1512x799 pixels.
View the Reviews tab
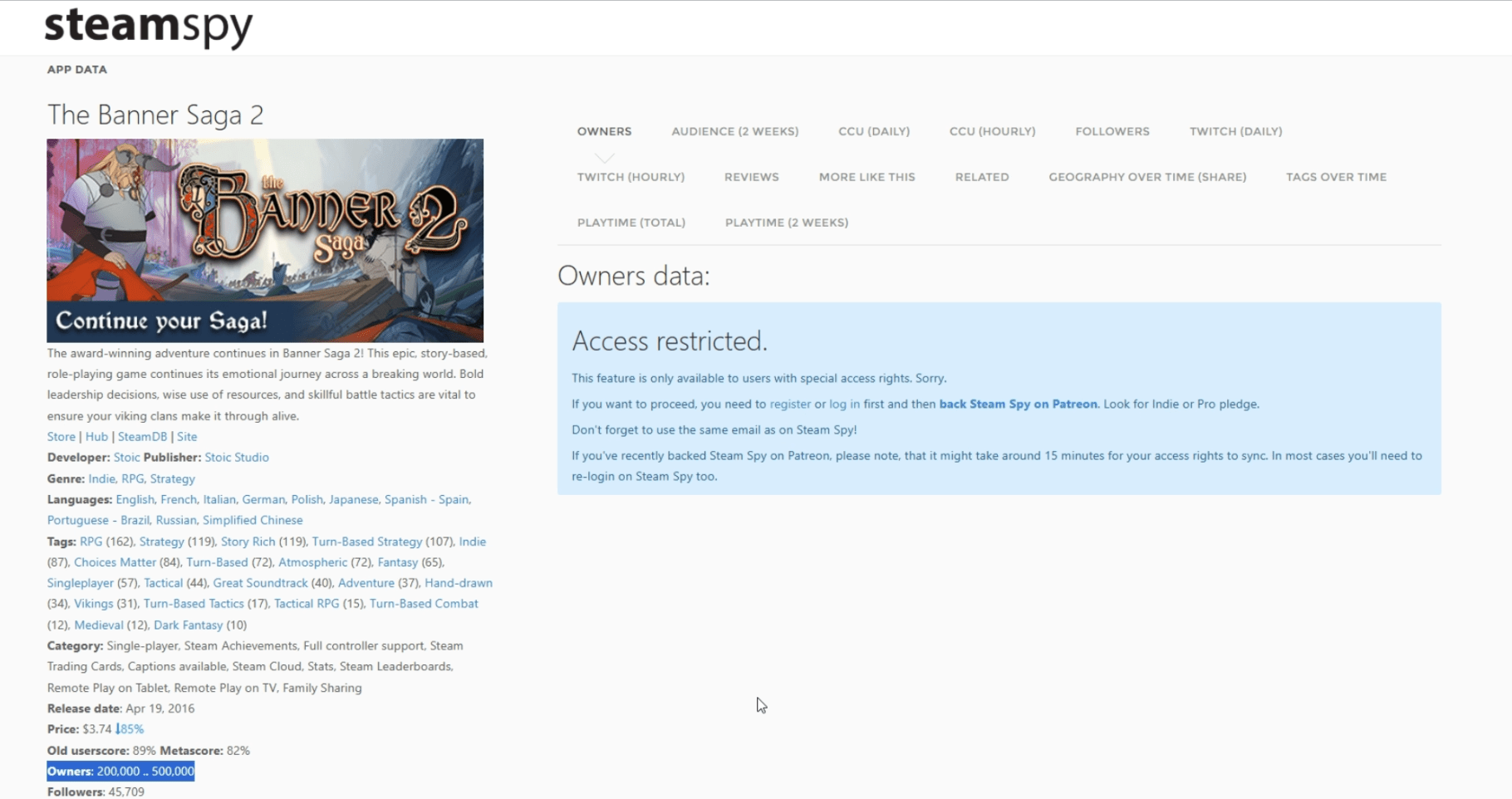click(x=751, y=177)
